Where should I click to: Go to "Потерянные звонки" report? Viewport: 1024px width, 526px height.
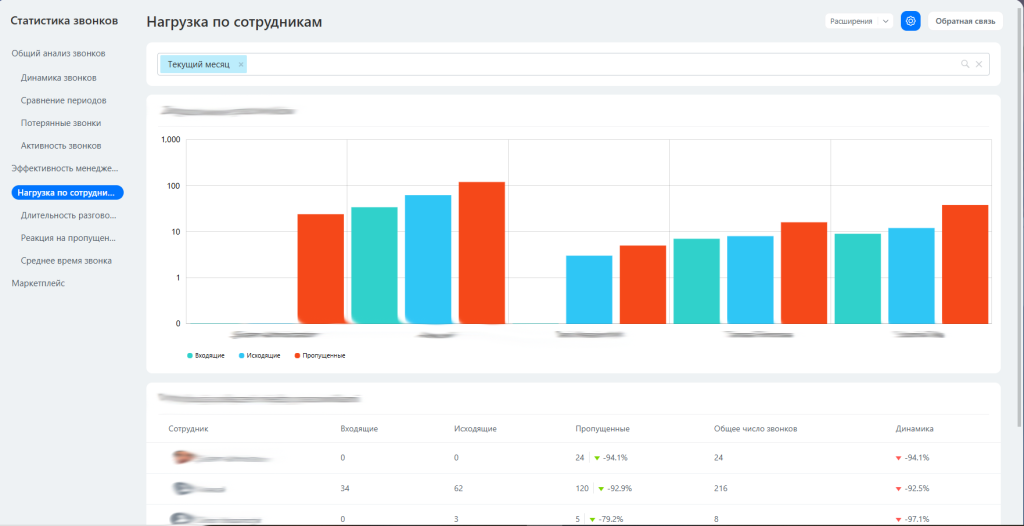tap(60, 123)
